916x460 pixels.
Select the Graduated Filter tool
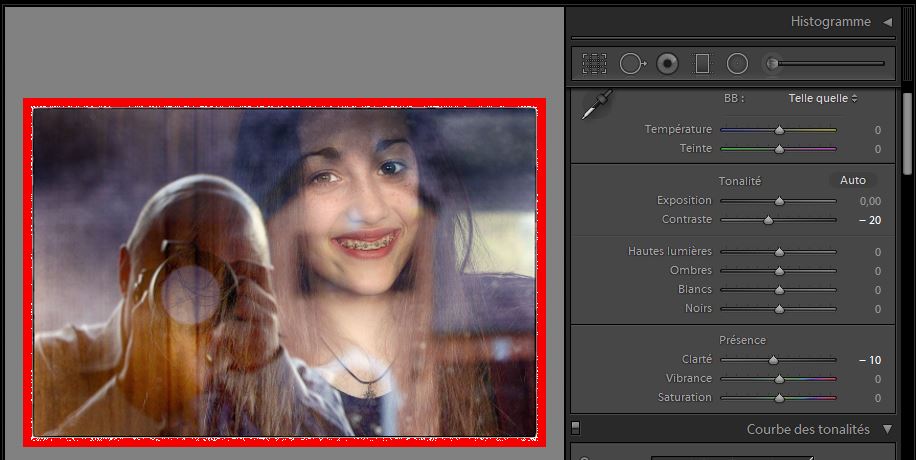pyautogui.click(x=702, y=64)
